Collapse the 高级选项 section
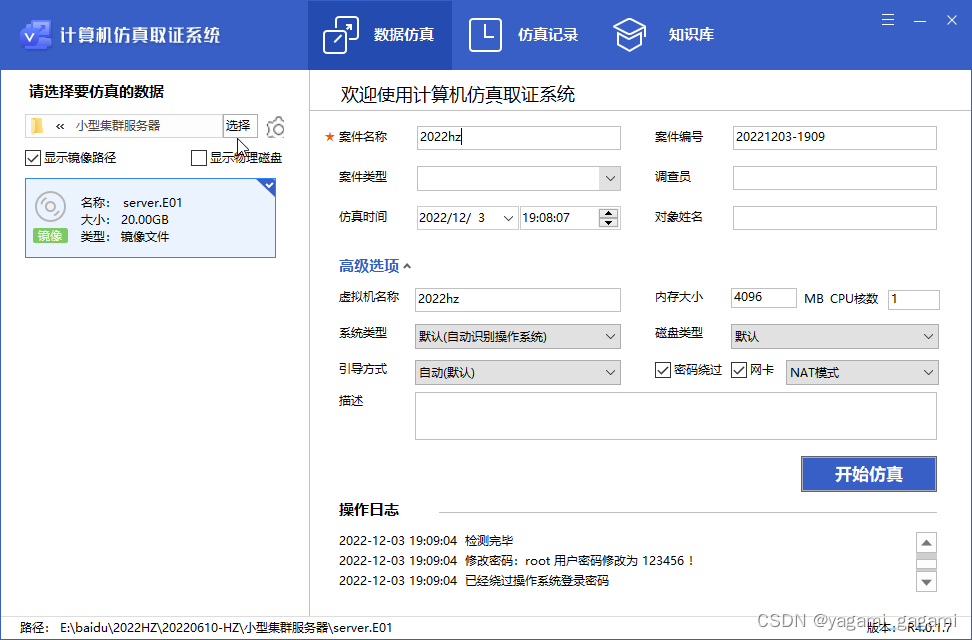The width and height of the screenshot is (972, 640). (x=374, y=266)
